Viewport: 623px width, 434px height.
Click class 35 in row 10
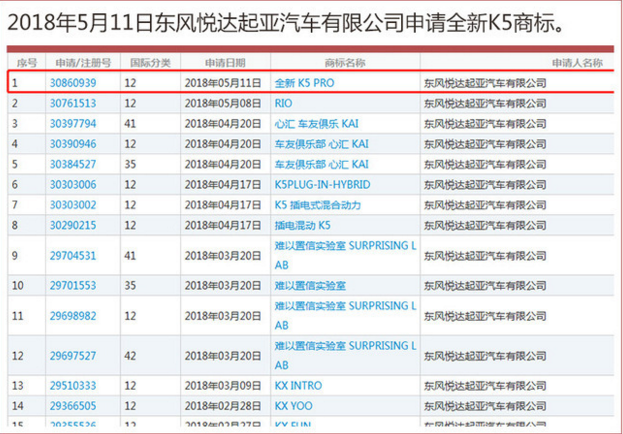(130, 286)
